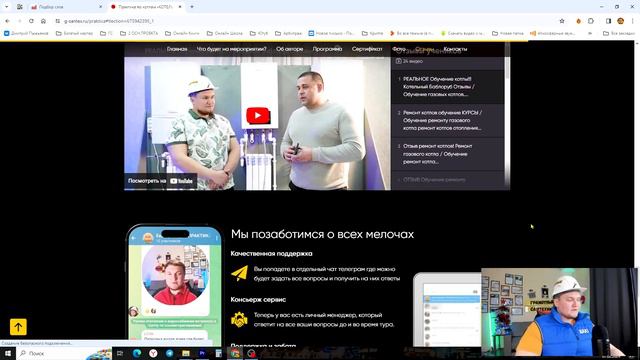Open File Explorer from the taskbar
This screenshot has width=640, height=360.
coord(186,353)
